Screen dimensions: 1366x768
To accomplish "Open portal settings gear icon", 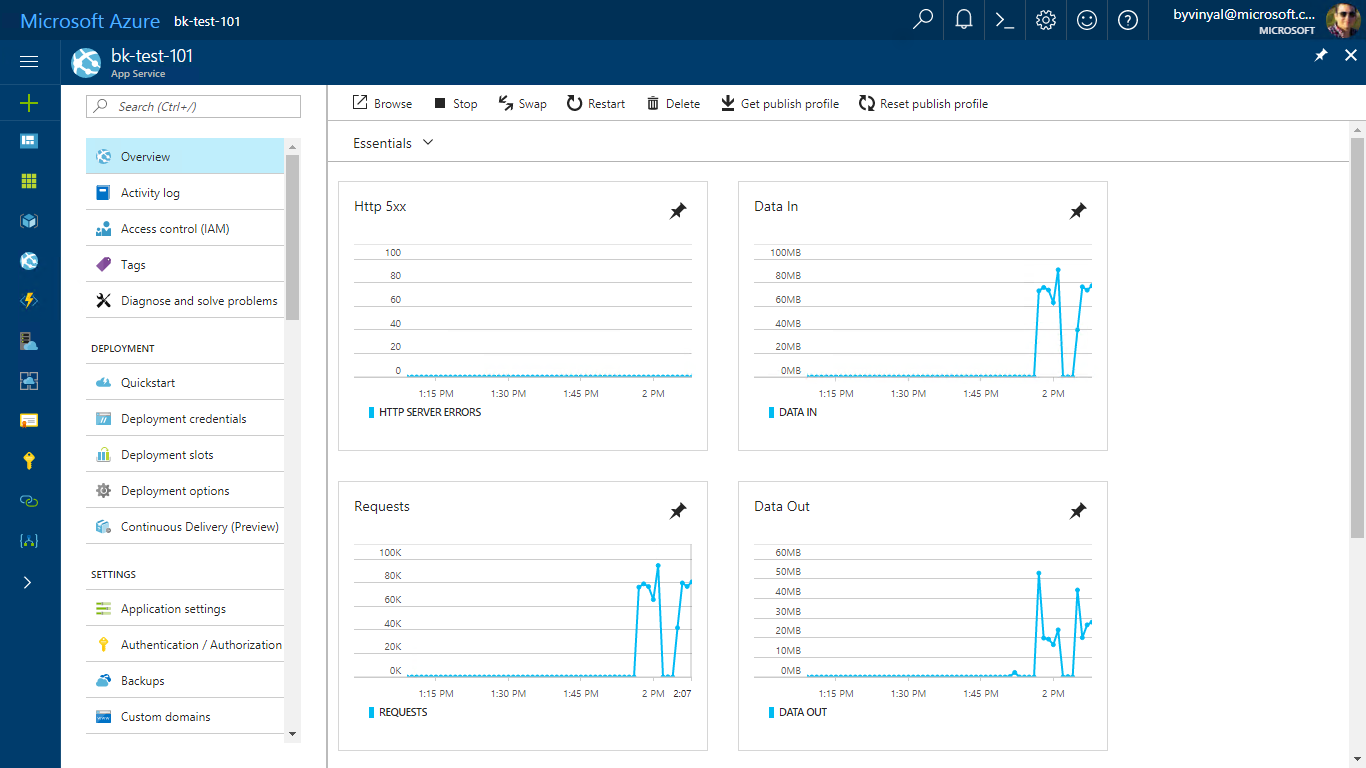I will tap(1046, 20).
